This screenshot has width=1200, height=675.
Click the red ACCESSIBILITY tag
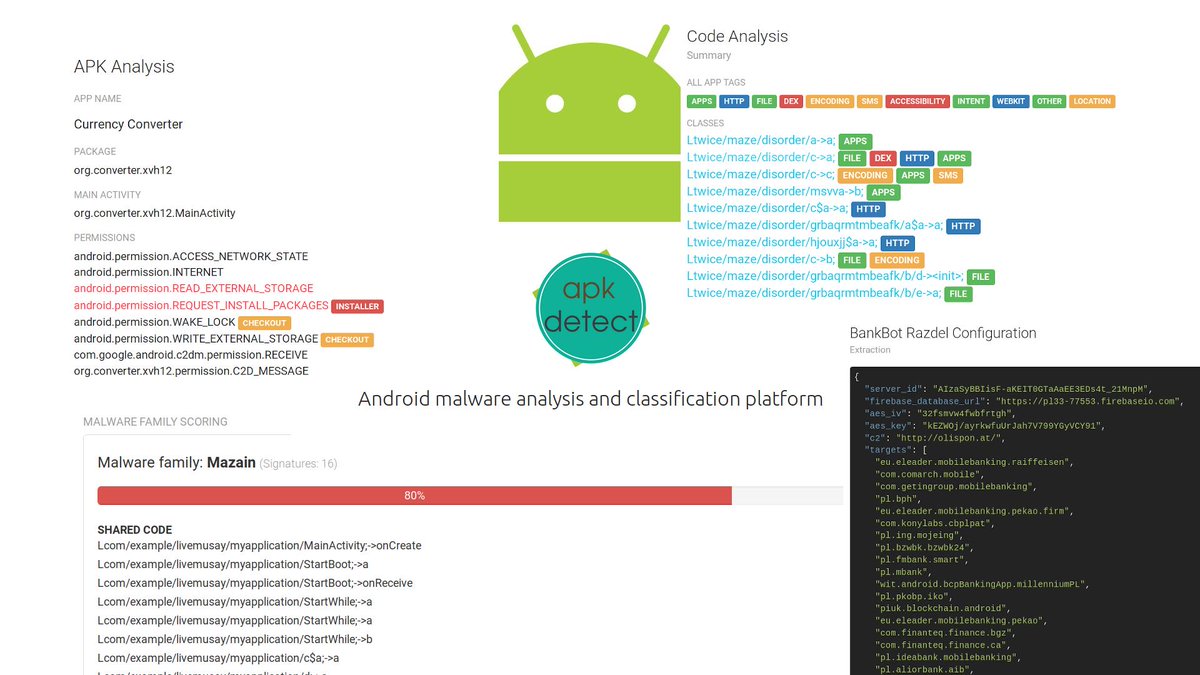pyautogui.click(x=918, y=101)
